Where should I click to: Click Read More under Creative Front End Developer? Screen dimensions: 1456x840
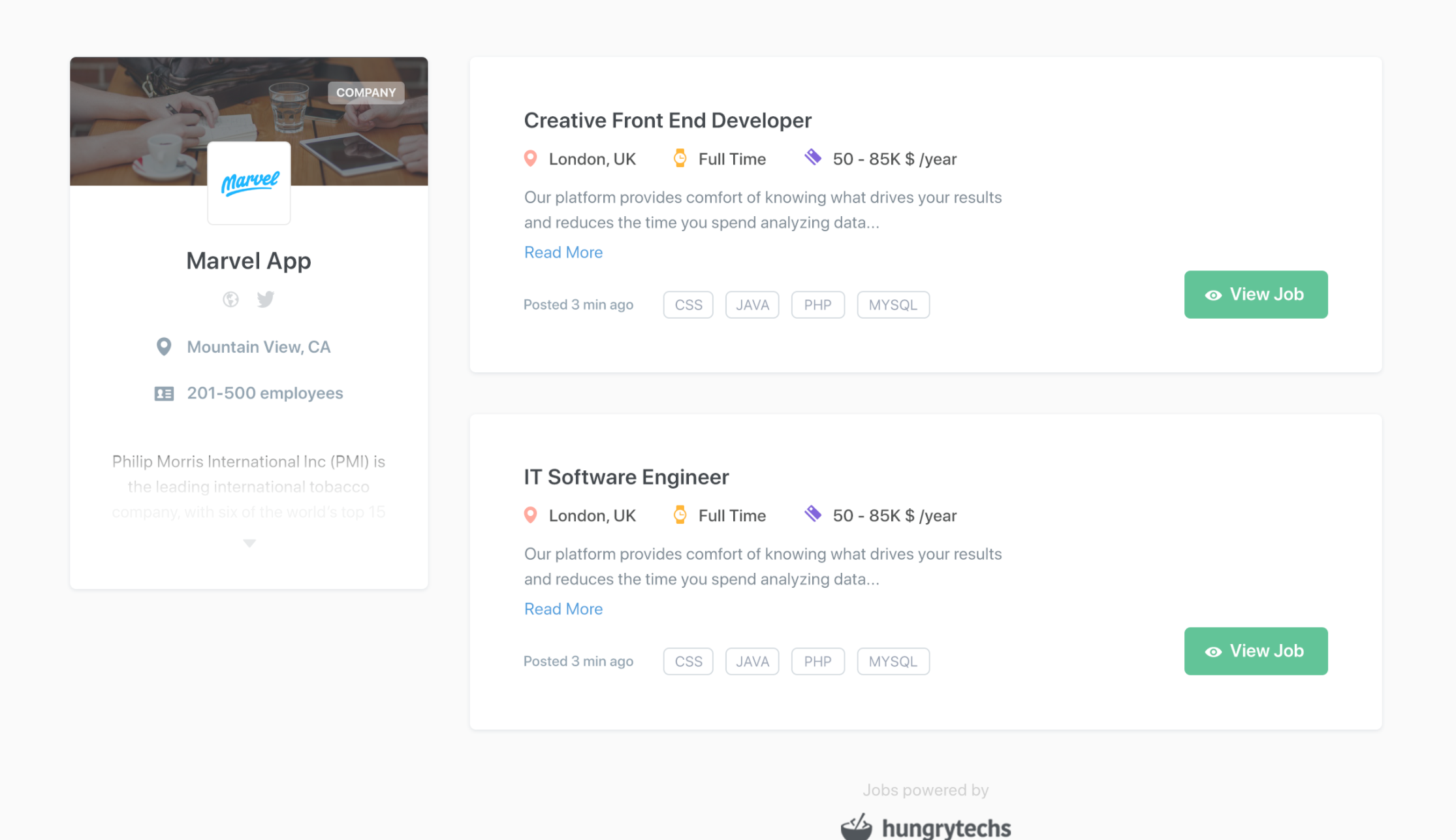point(563,252)
